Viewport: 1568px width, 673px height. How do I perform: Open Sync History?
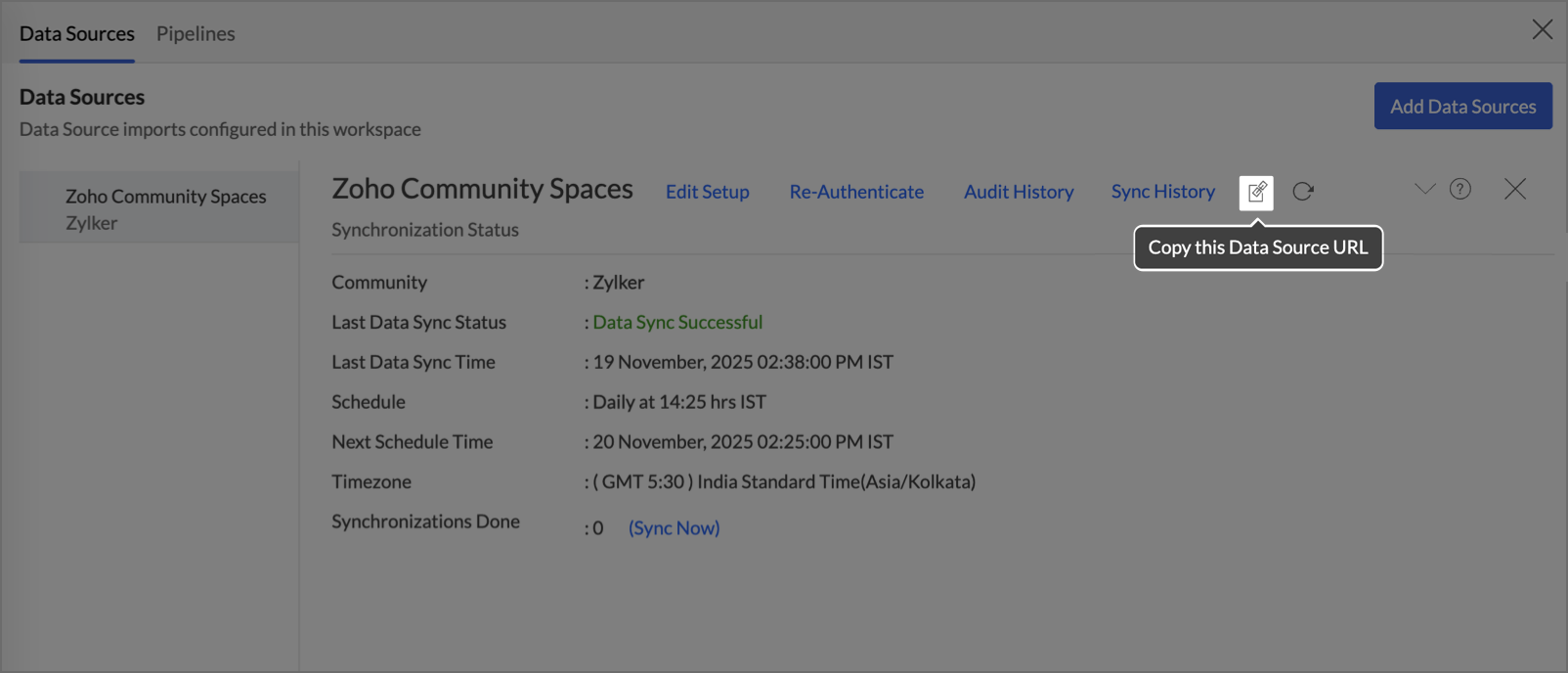pyautogui.click(x=1162, y=192)
